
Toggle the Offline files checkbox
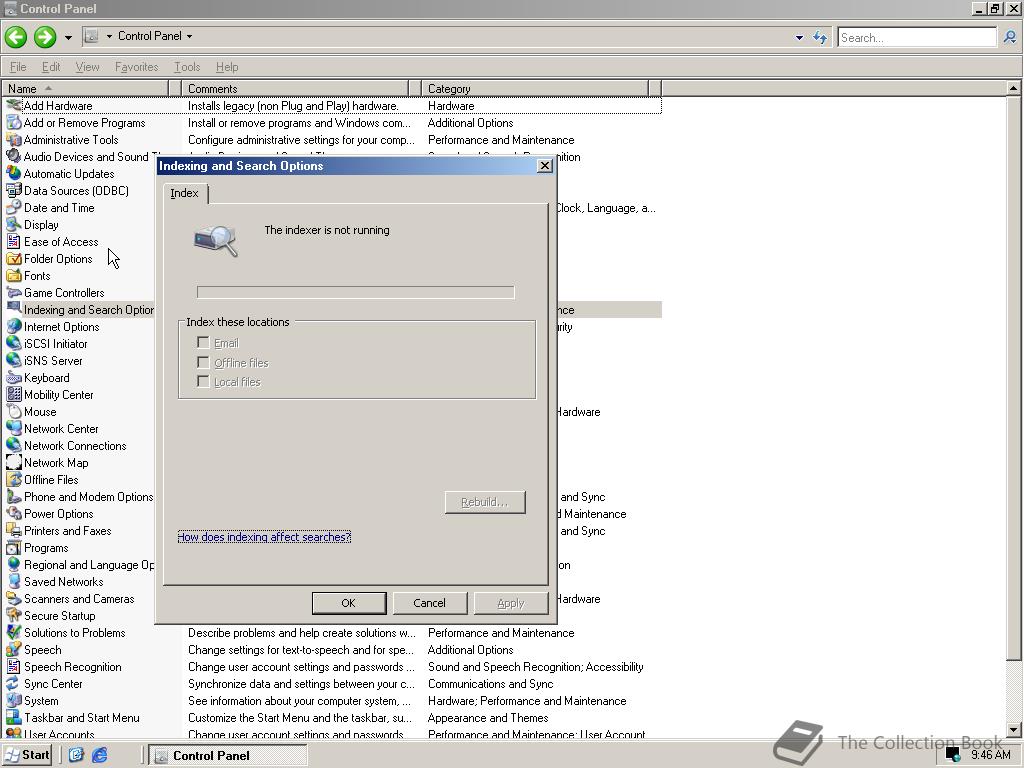pos(203,362)
